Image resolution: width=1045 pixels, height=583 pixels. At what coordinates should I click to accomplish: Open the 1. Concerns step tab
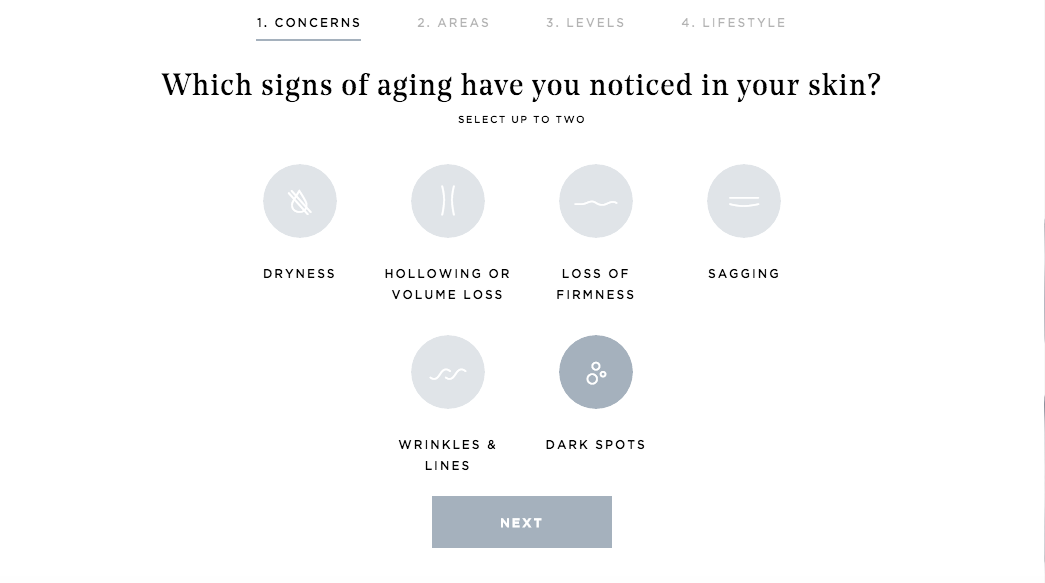(308, 23)
